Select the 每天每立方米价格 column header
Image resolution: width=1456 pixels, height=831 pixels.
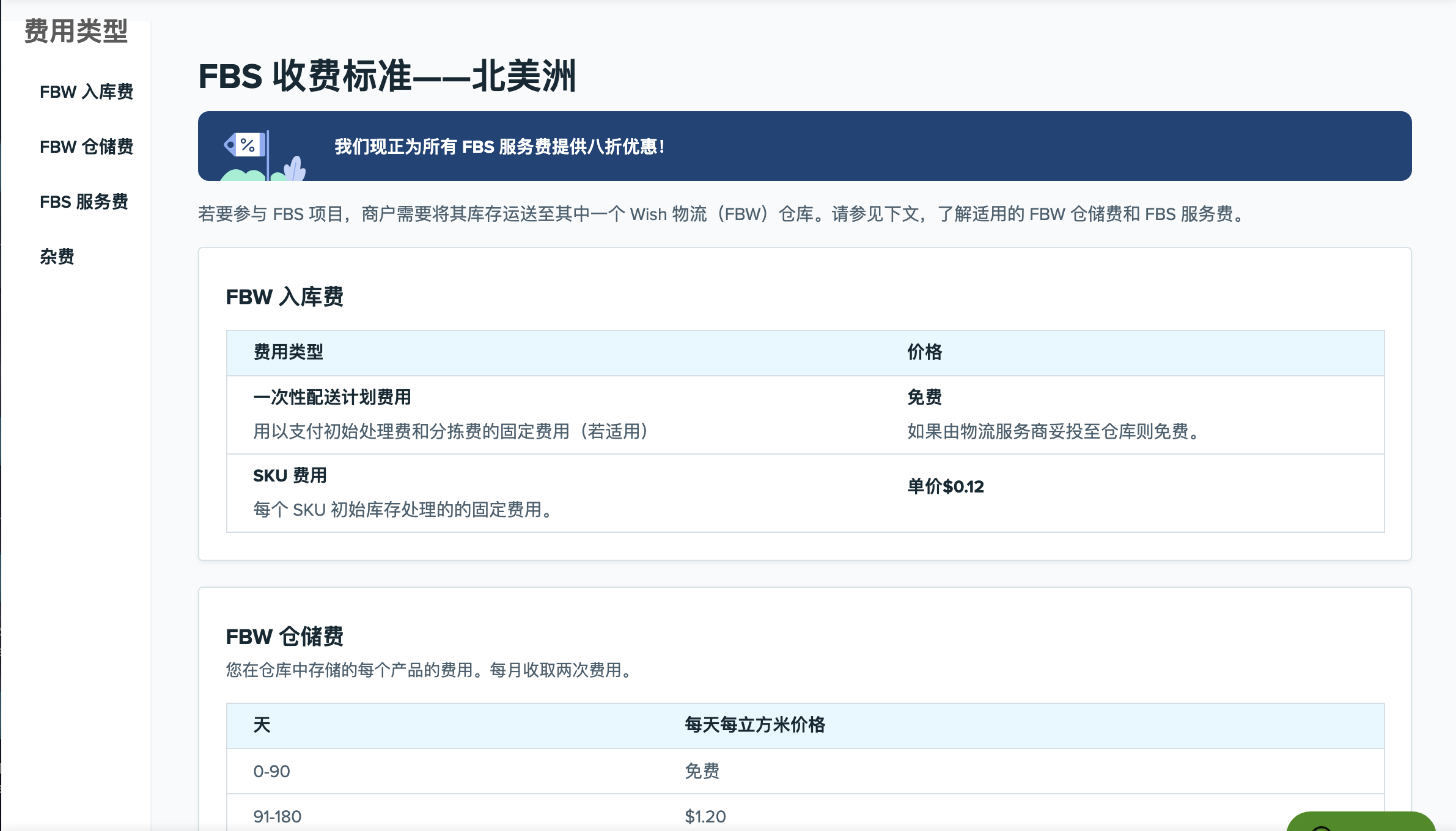pyautogui.click(x=755, y=725)
